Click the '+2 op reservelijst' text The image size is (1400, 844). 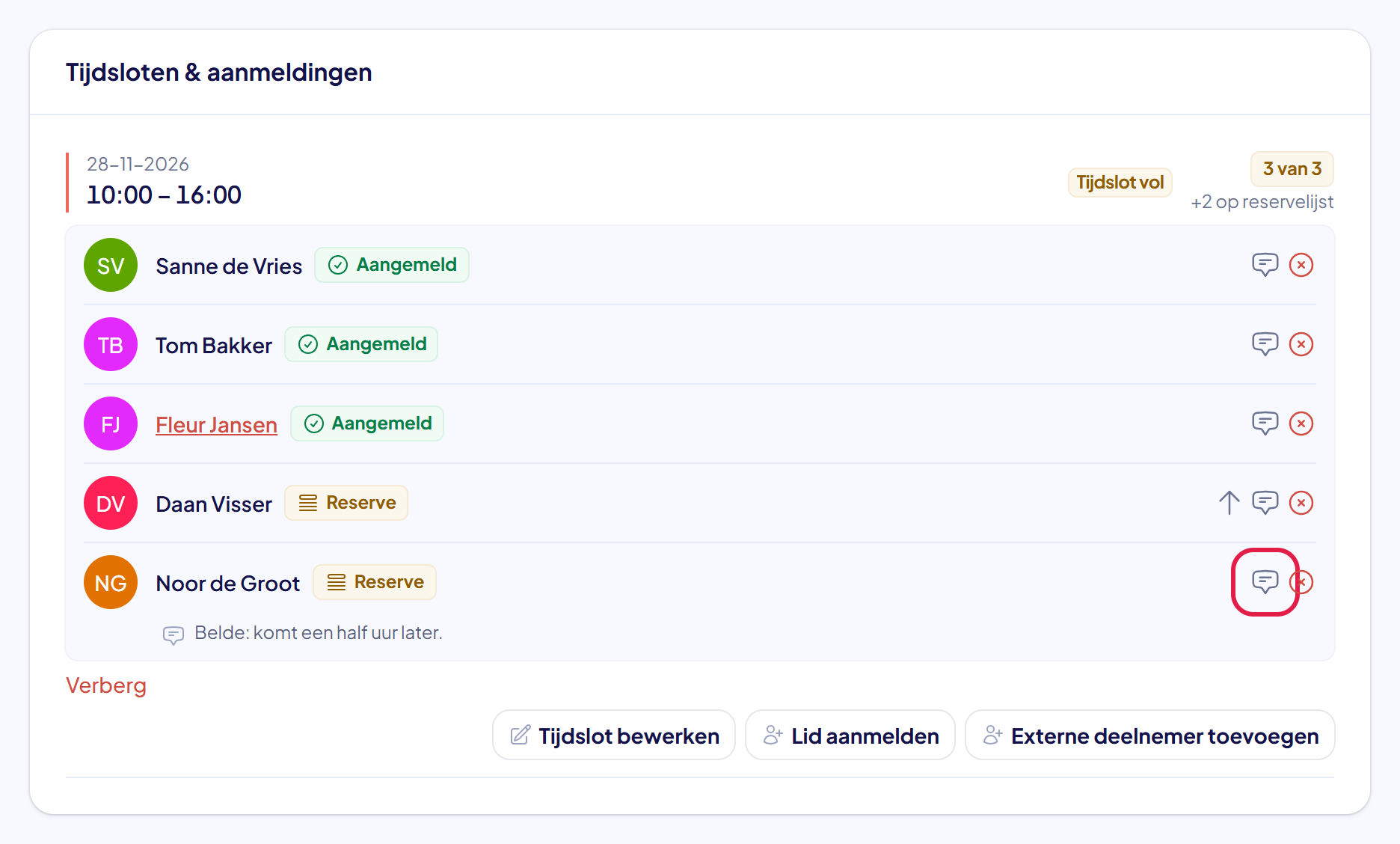1262,202
